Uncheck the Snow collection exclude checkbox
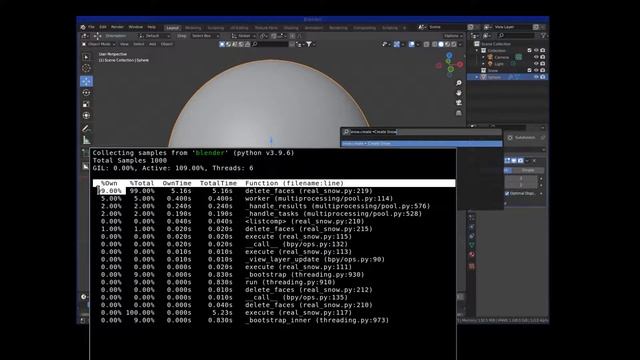The height and width of the screenshot is (360, 640). click(529, 71)
